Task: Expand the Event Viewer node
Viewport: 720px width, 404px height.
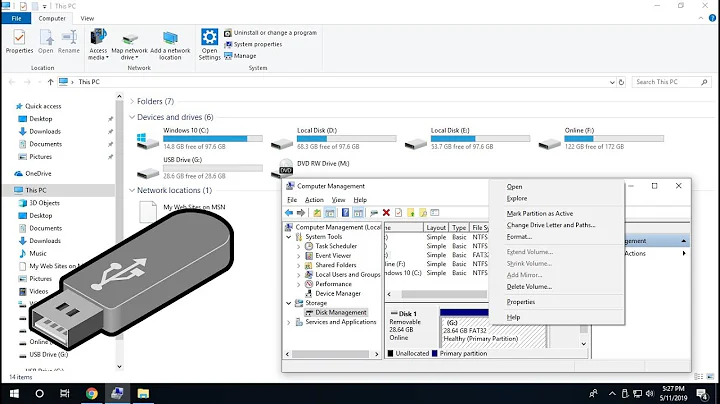Action: [x=298, y=256]
